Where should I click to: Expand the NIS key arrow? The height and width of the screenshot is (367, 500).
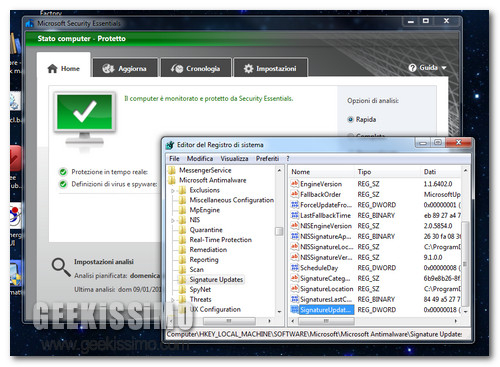click(x=173, y=220)
